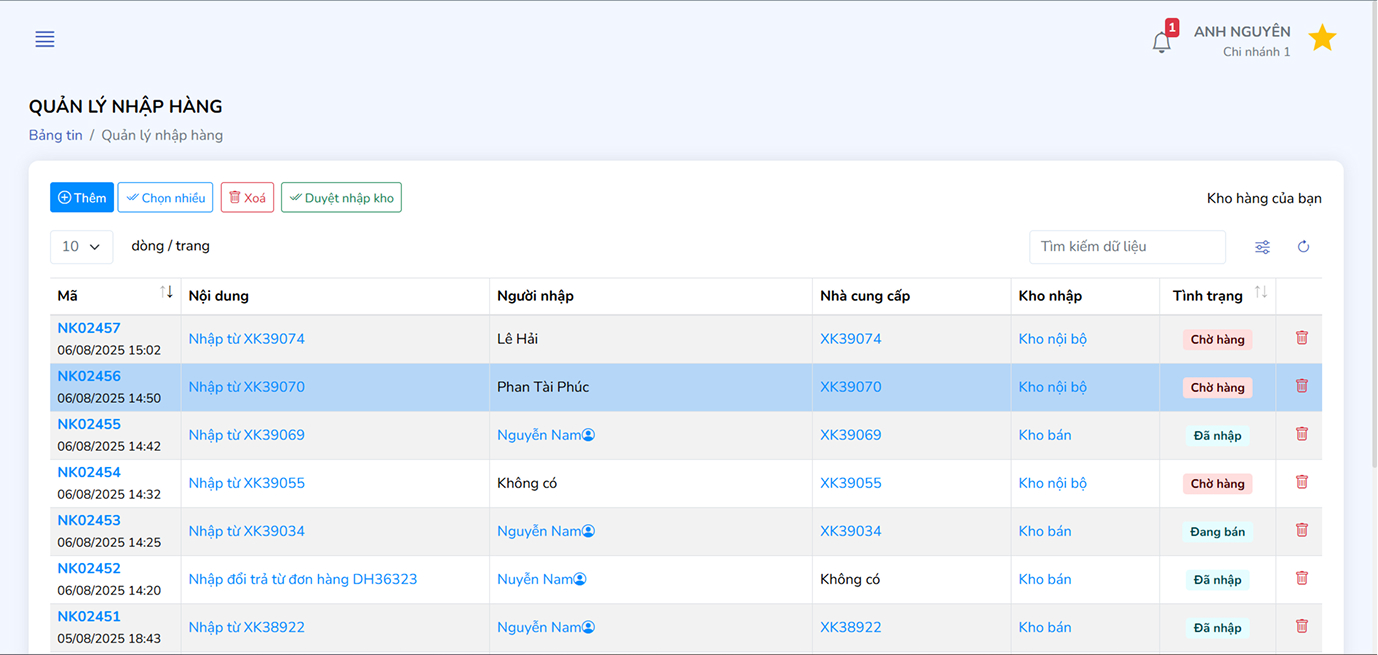Delete row NK02457 using trash icon
This screenshot has width=1378, height=655.
tap(1301, 338)
